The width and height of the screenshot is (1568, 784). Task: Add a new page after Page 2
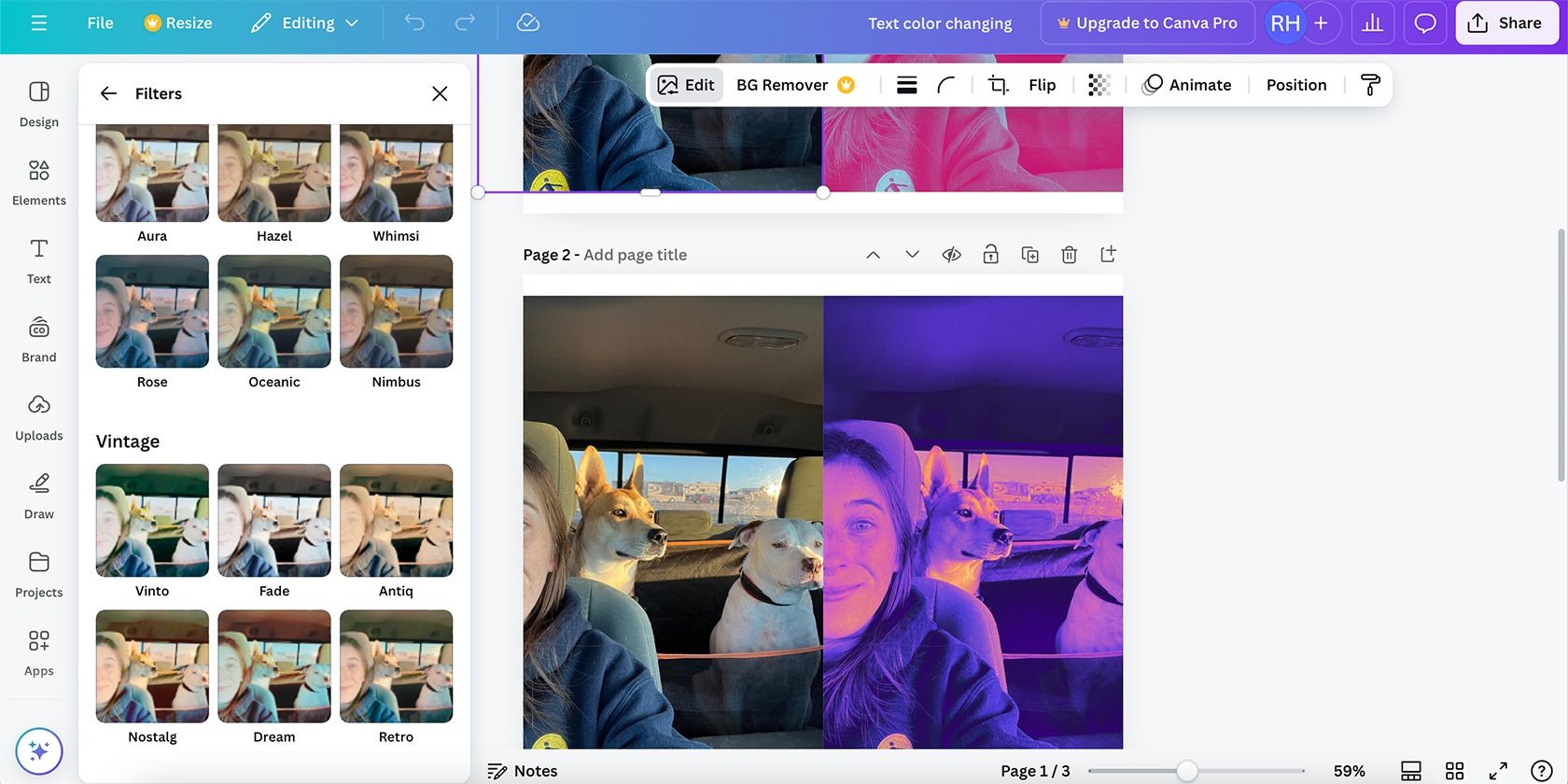pos(1108,255)
